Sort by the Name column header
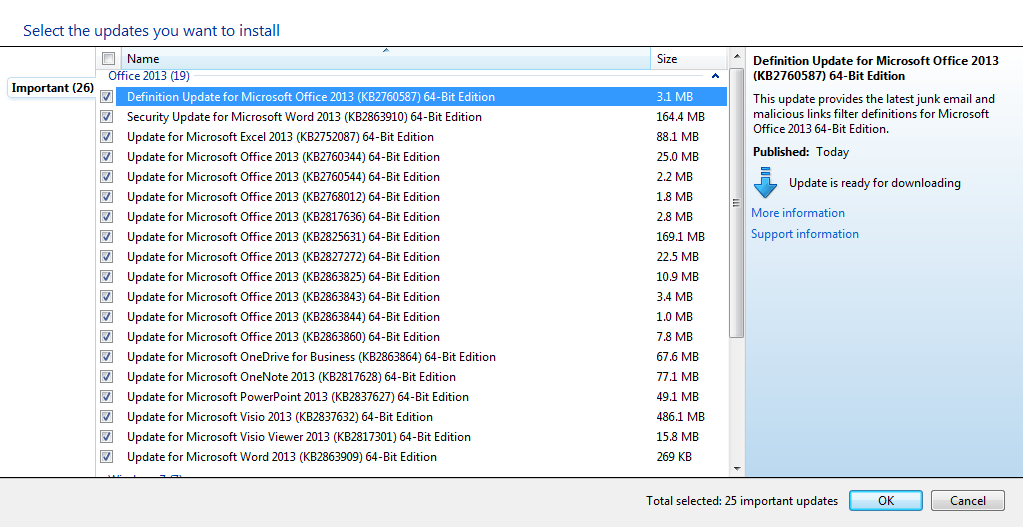 (385, 58)
